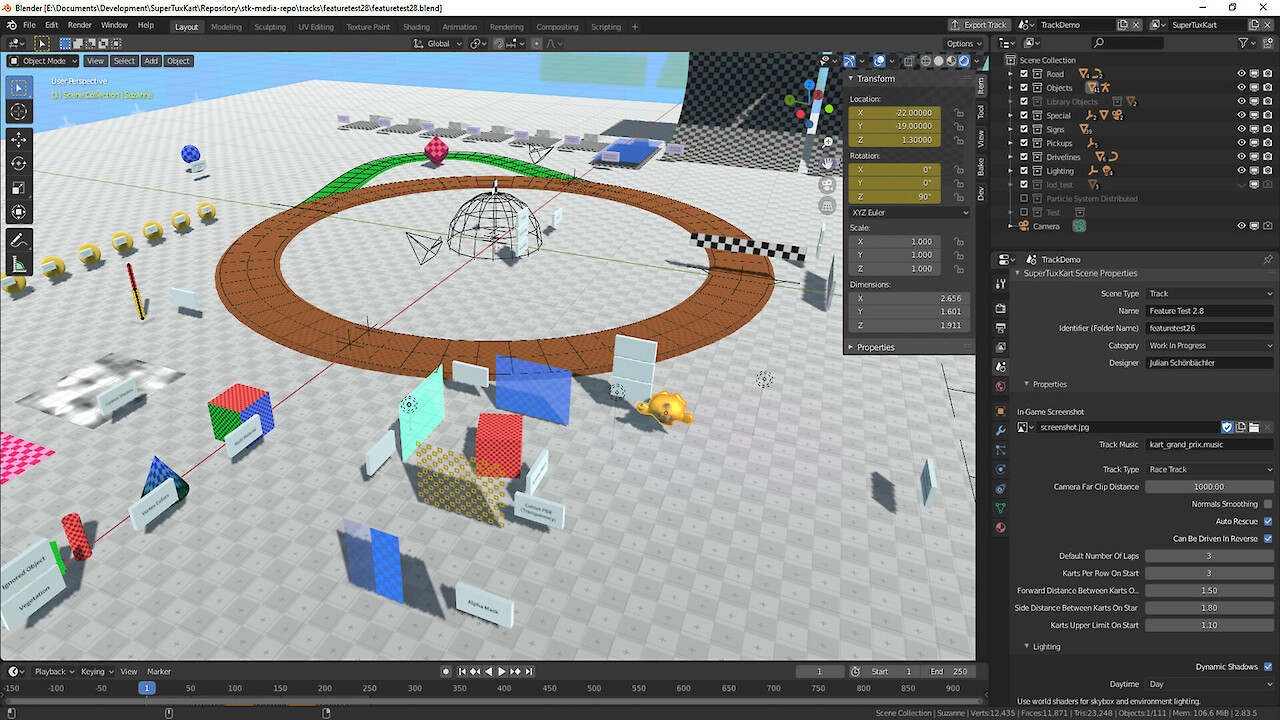Switch to Rendered viewport shading

point(963,61)
